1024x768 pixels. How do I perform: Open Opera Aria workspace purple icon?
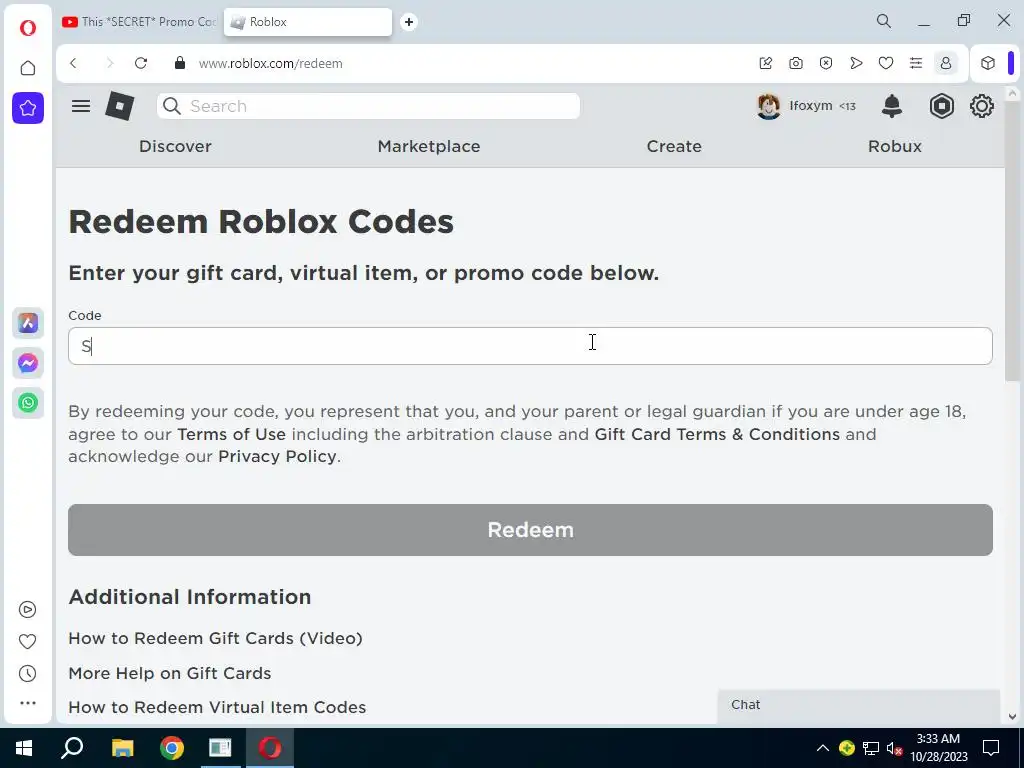(27, 108)
